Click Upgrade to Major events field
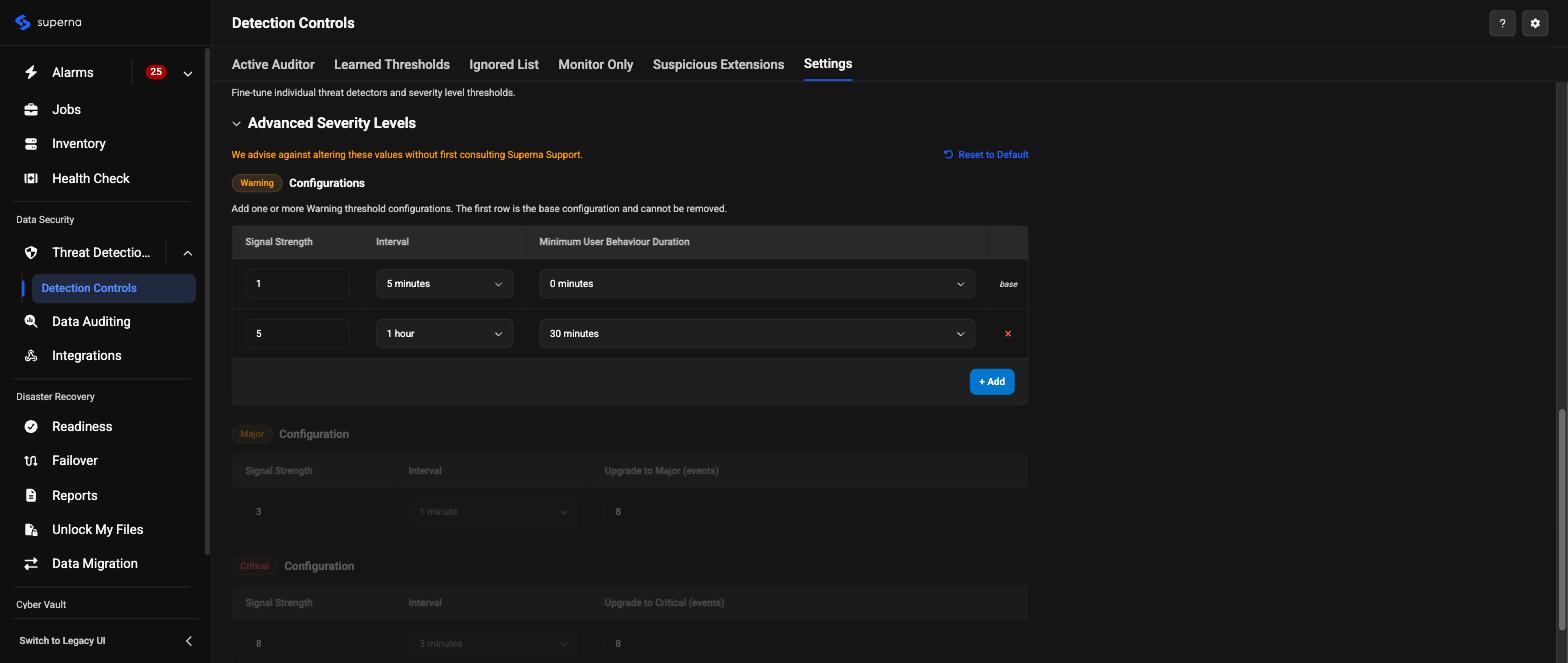This screenshot has height=663, width=1568. [809, 512]
